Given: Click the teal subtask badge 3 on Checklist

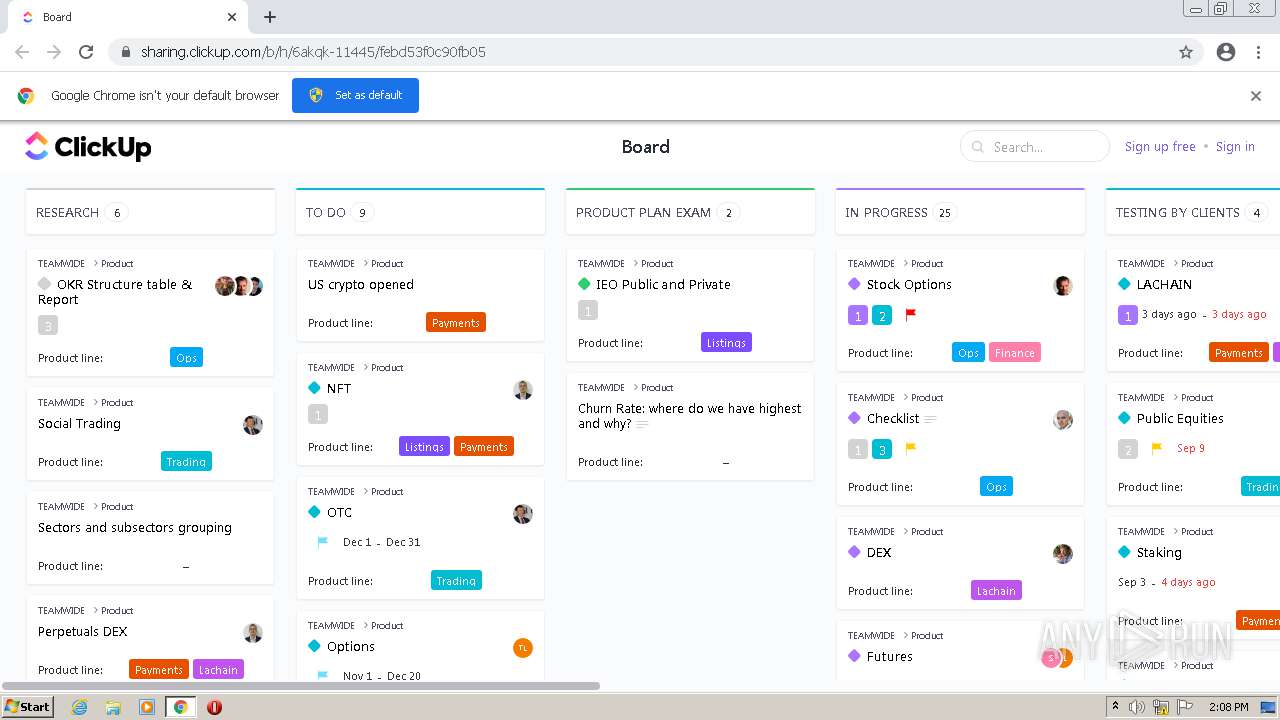Looking at the screenshot, I should point(882,450).
